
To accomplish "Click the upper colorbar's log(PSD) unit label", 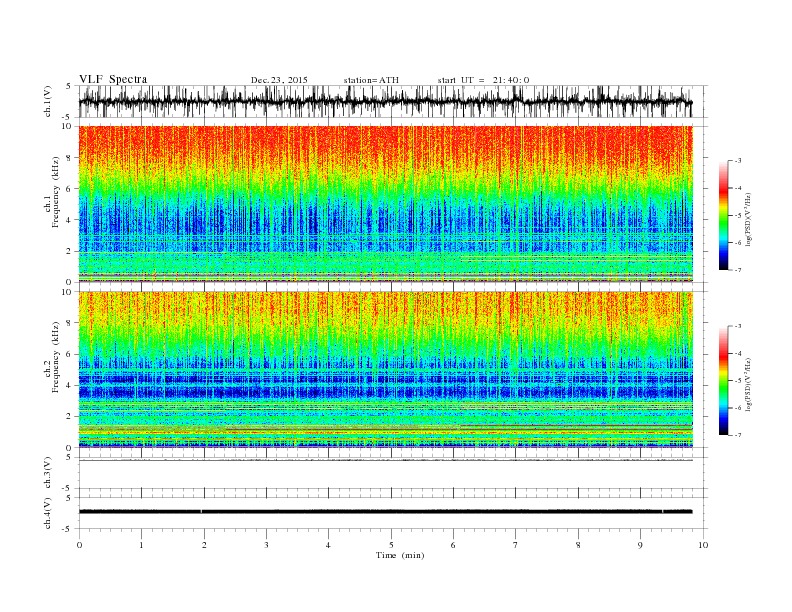I will tap(748, 219).
